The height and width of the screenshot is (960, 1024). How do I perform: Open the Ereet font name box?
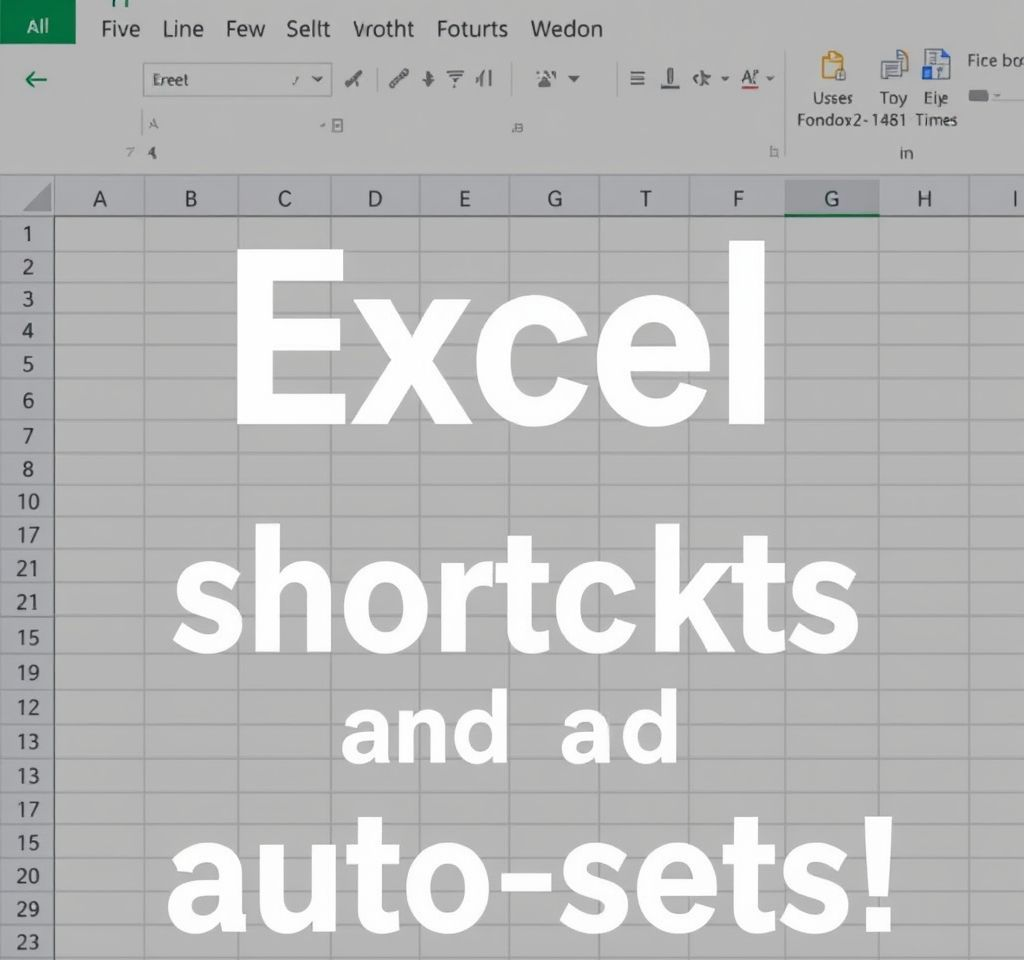(x=237, y=80)
